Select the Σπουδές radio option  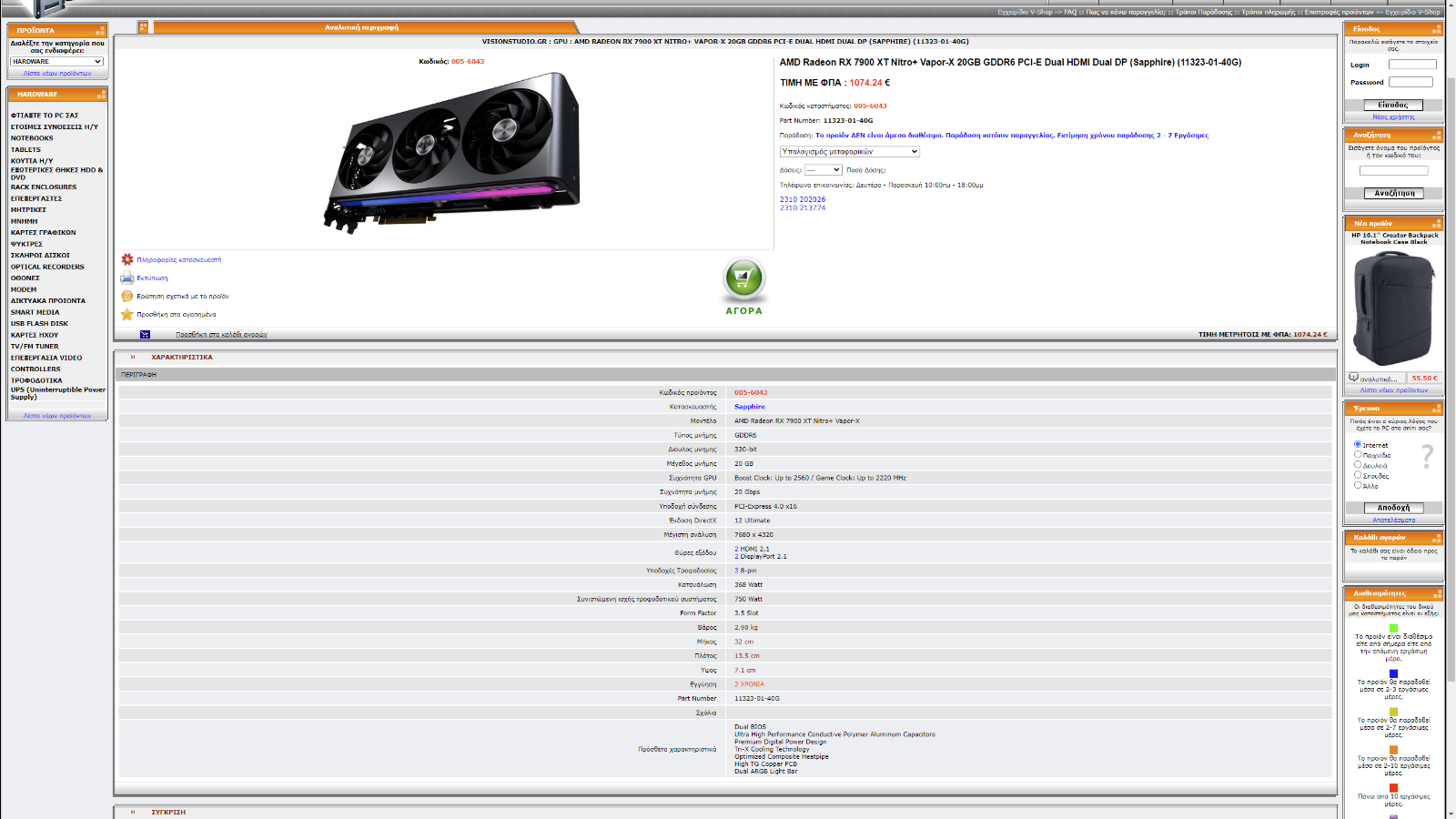1358,474
